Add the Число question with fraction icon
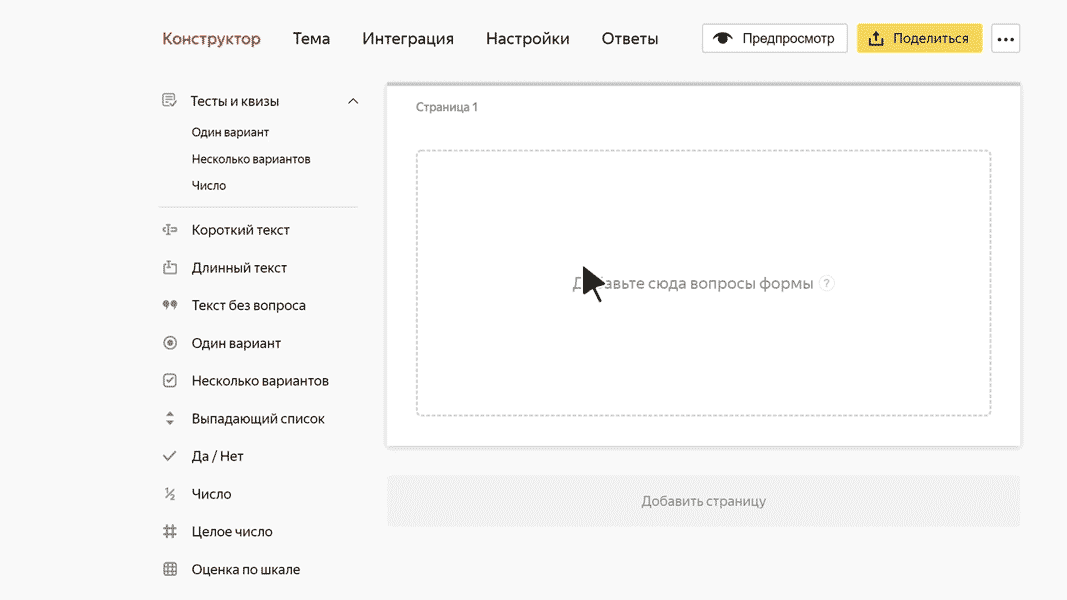Viewport: 1067px width, 600px height. tap(211, 495)
